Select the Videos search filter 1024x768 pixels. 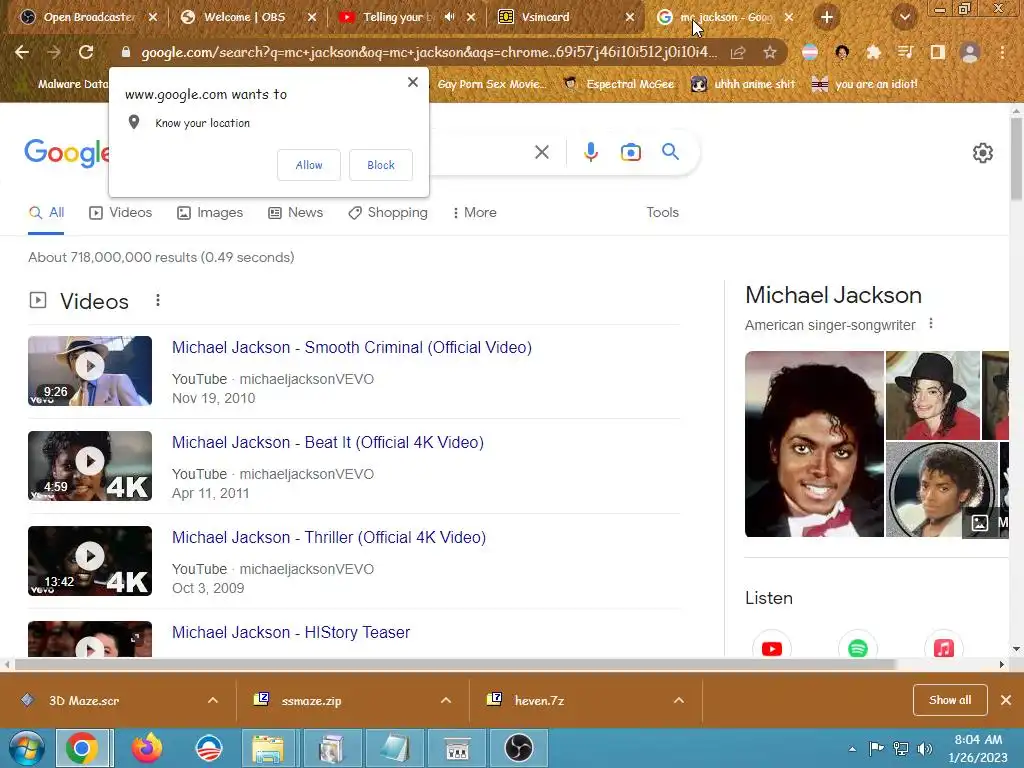pos(121,212)
